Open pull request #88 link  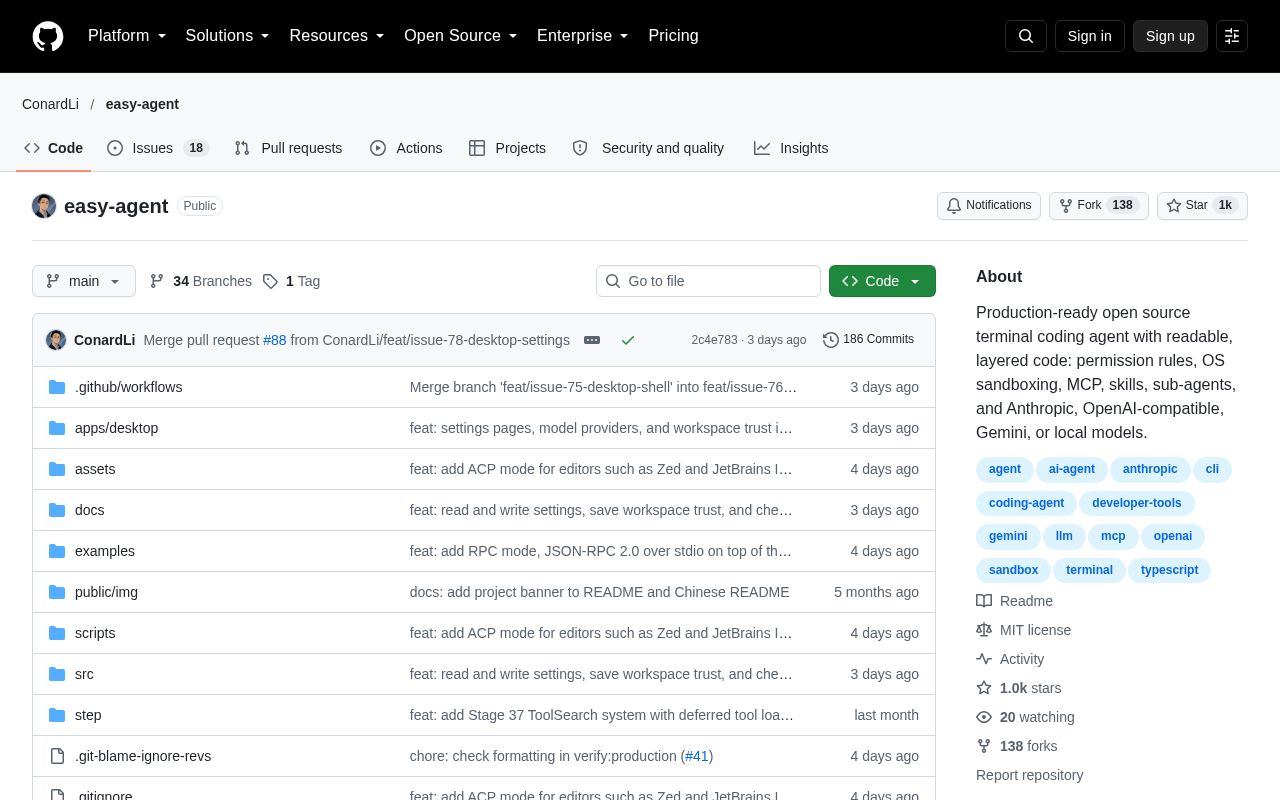coord(275,340)
